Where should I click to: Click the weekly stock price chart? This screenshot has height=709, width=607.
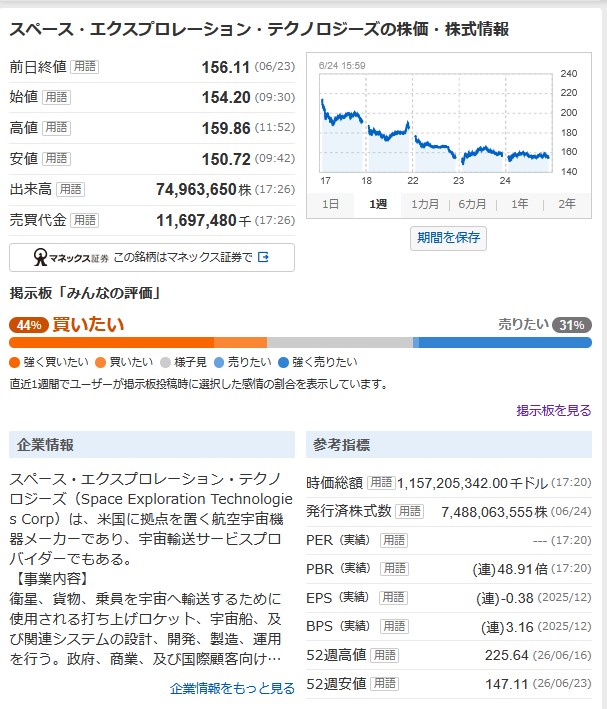(x=436, y=123)
